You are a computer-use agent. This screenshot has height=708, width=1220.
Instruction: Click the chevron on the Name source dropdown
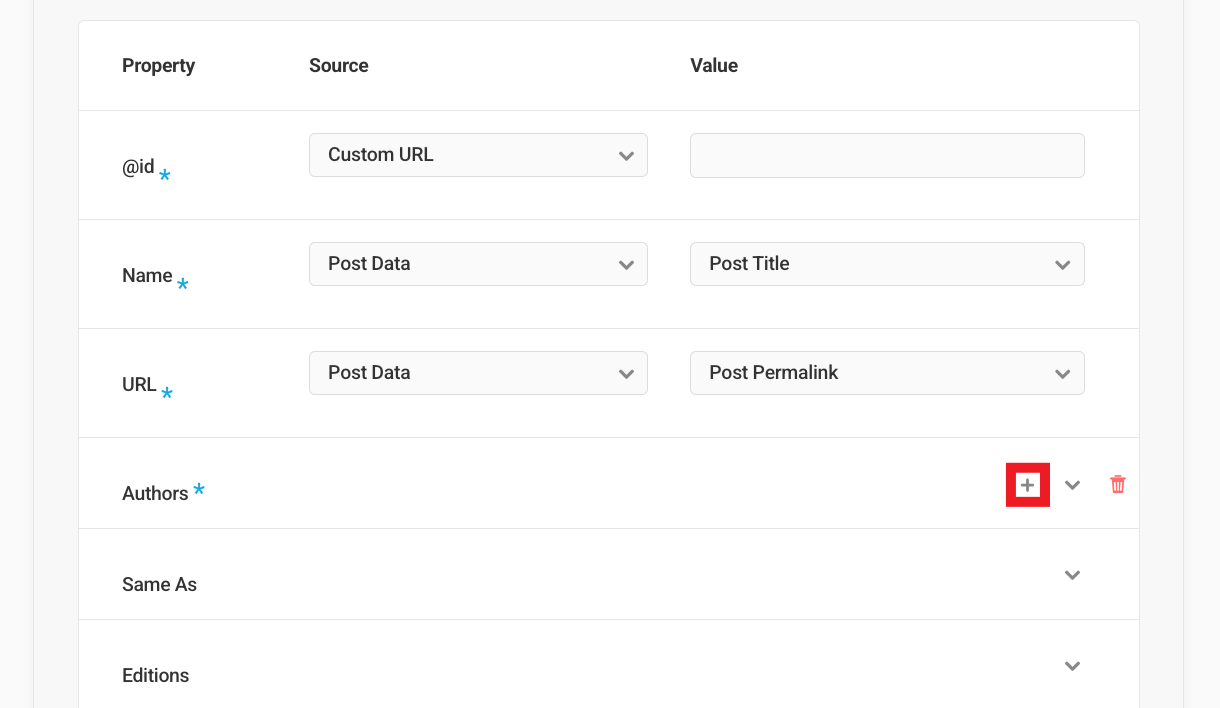pyautogui.click(x=627, y=264)
